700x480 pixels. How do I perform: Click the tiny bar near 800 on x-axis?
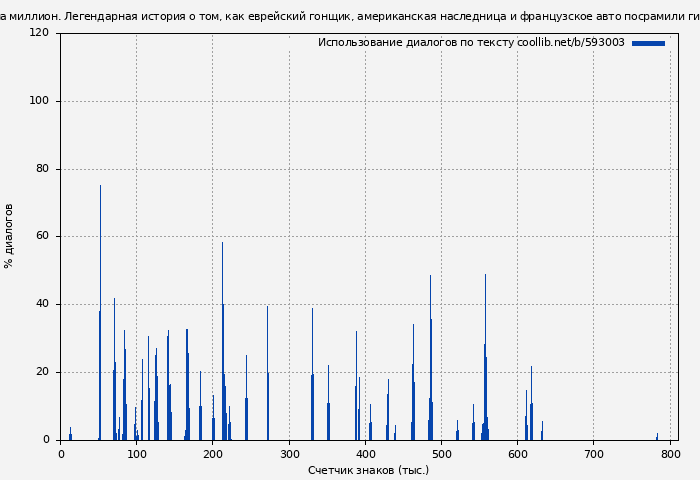click(x=657, y=436)
